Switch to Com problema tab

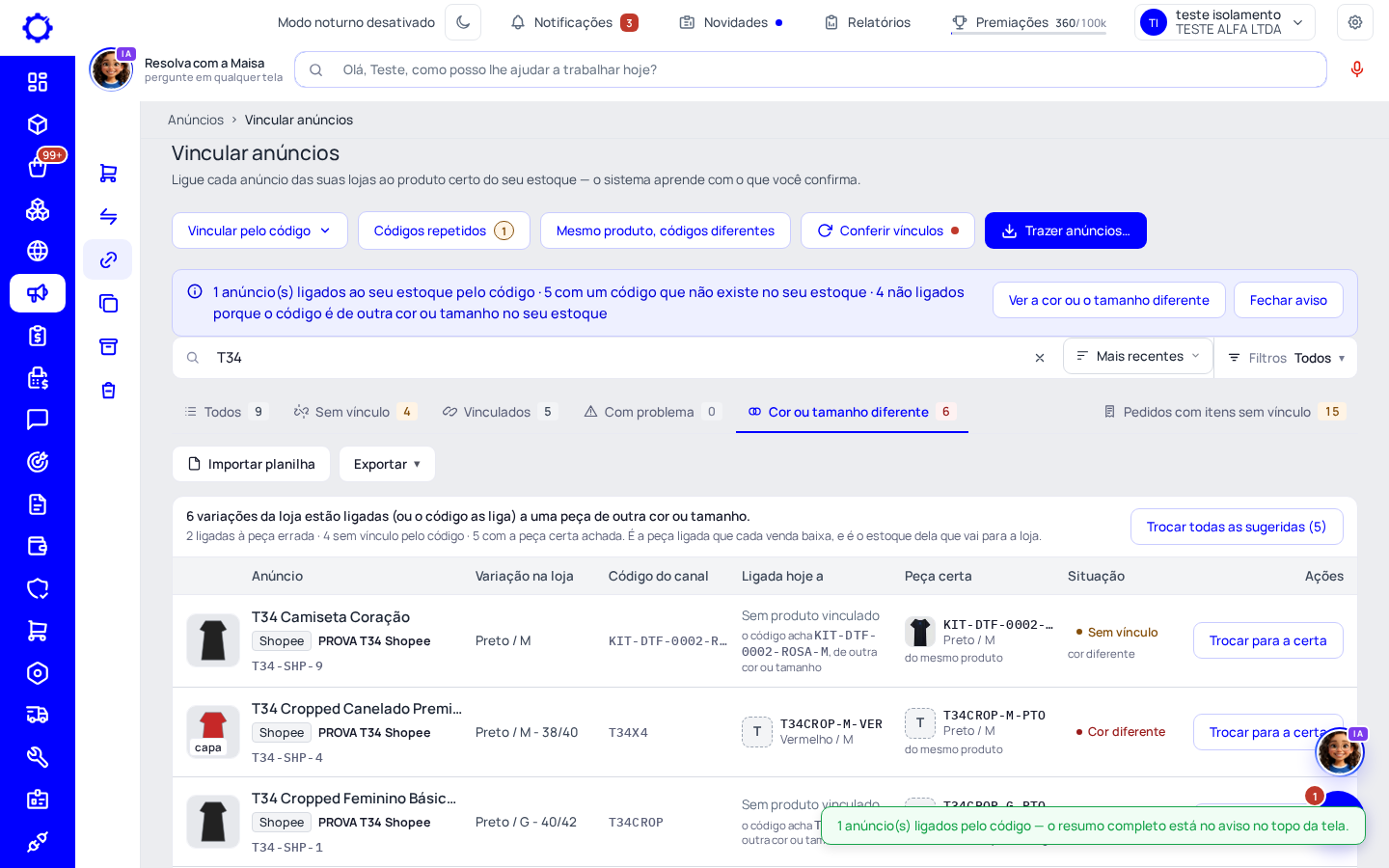[x=652, y=412]
